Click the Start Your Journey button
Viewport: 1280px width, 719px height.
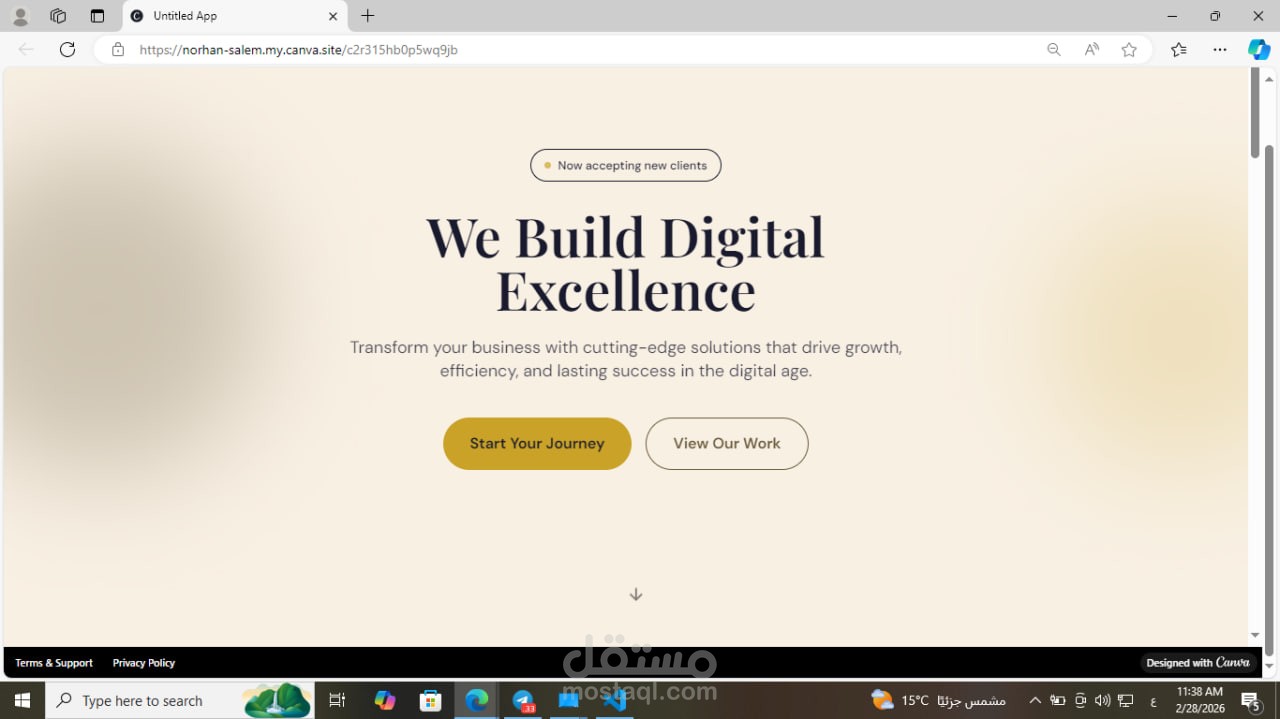point(537,443)
